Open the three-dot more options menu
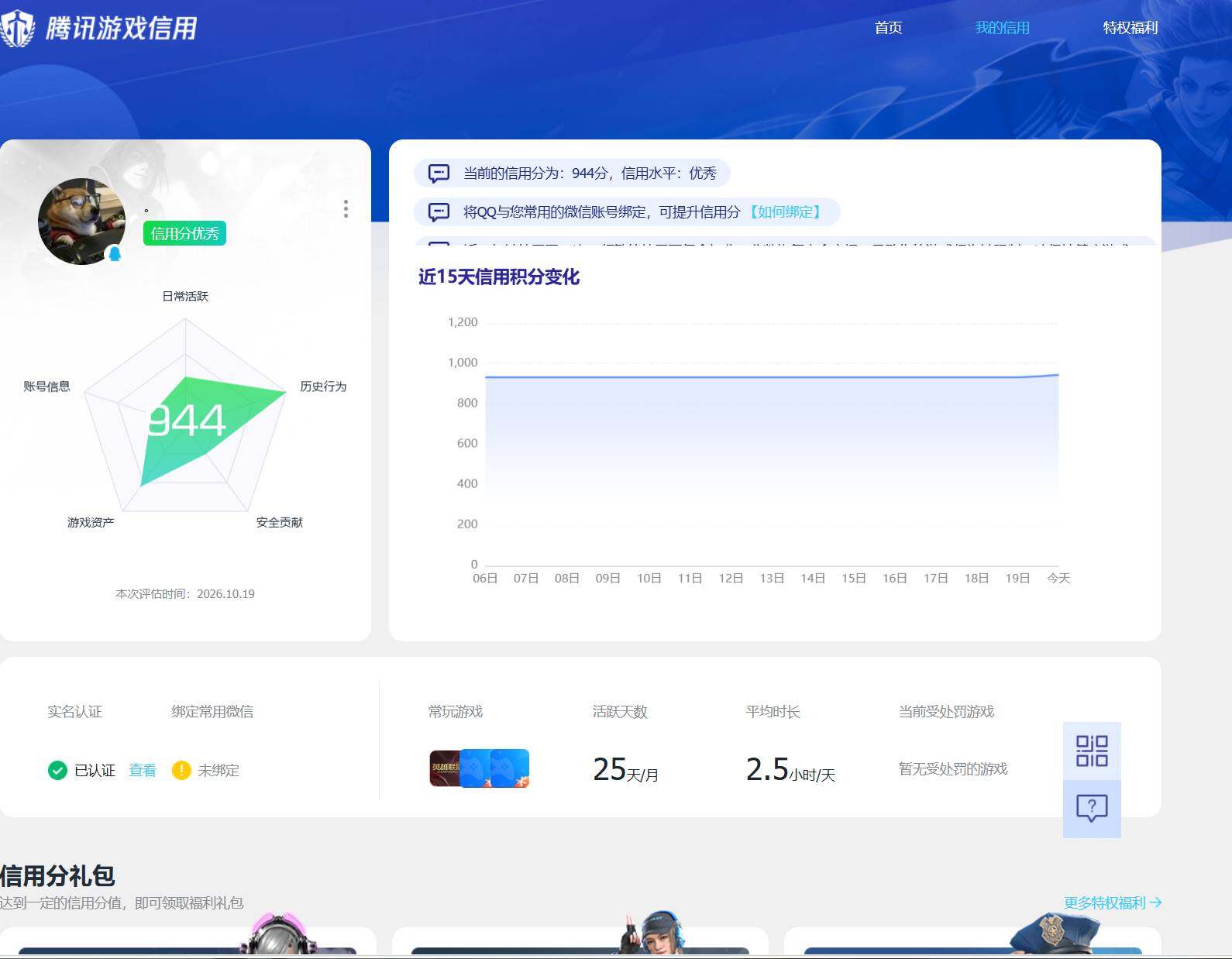This screenshot has width=1232, height=959. coord(346,208)
